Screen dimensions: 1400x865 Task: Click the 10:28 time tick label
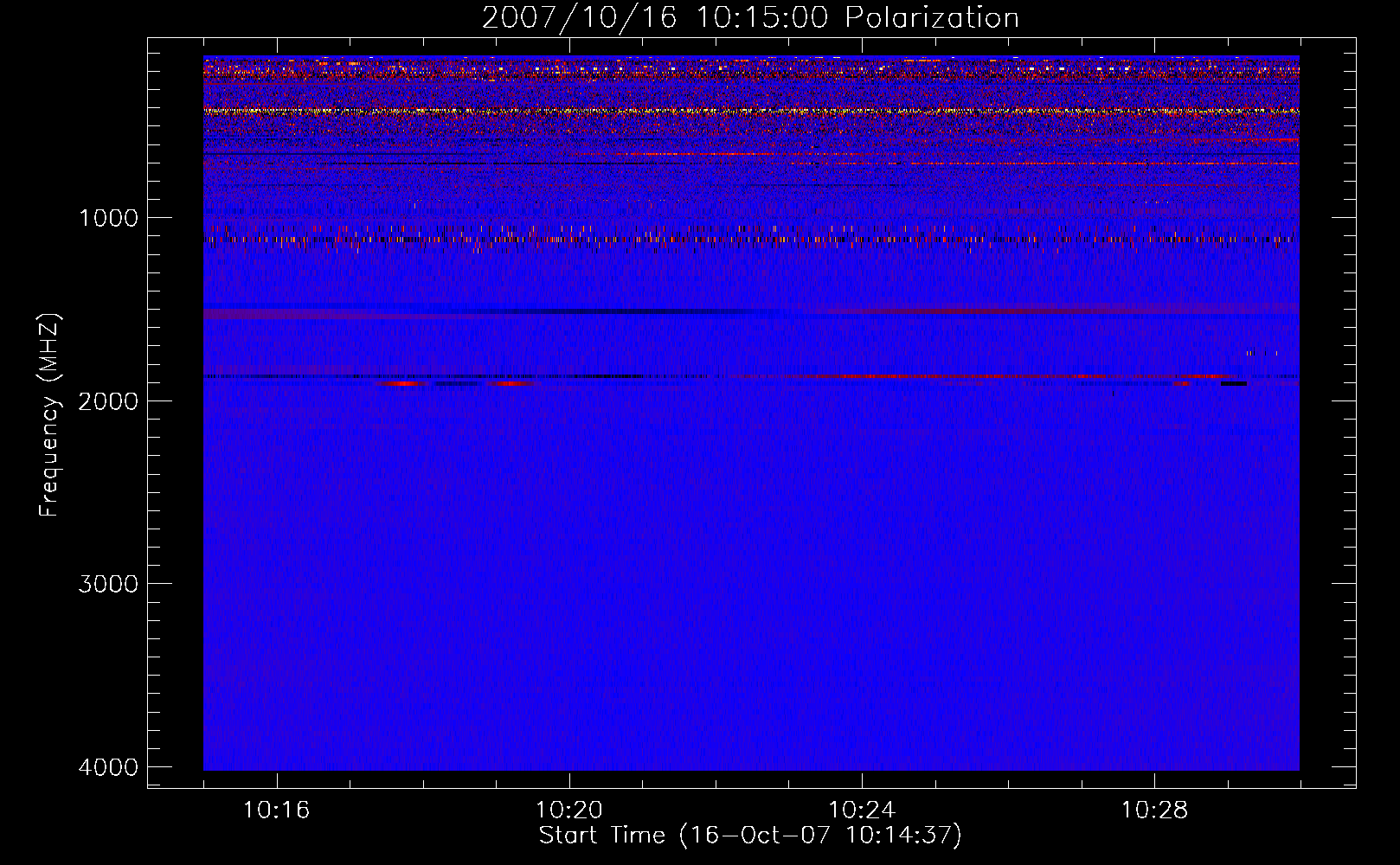[x=1154, y=810]
